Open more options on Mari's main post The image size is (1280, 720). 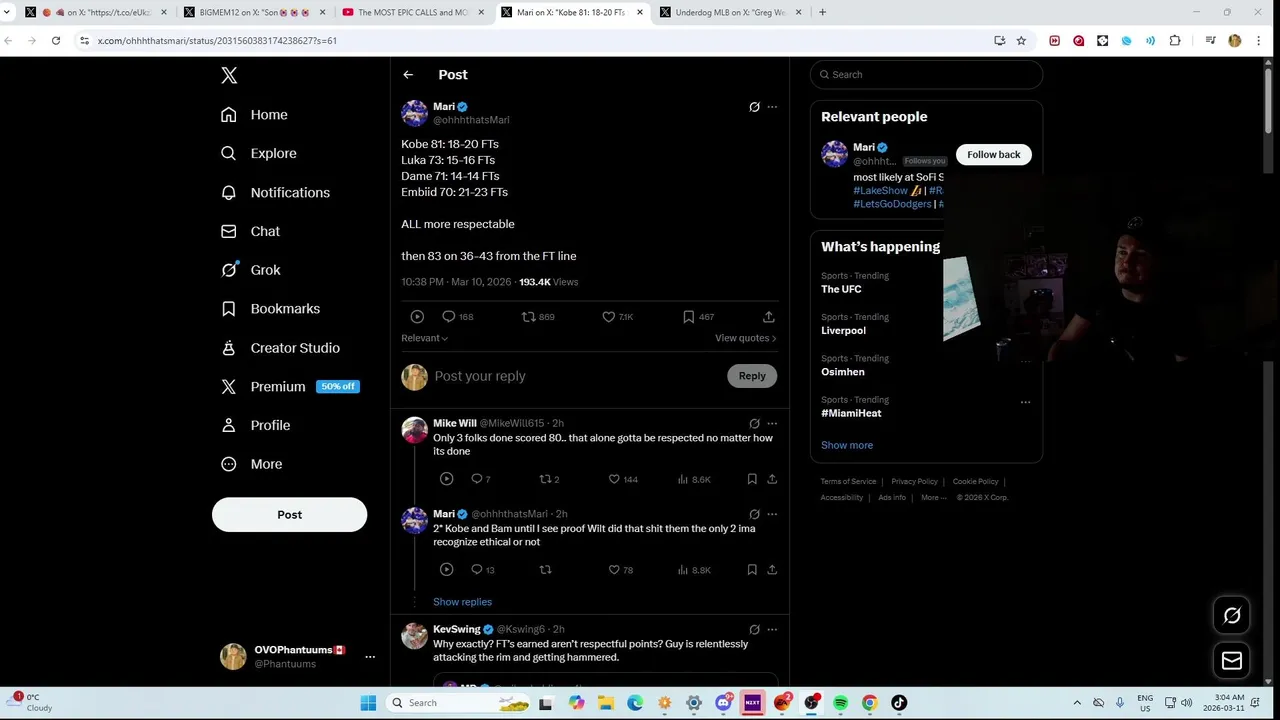coord(772,107)
